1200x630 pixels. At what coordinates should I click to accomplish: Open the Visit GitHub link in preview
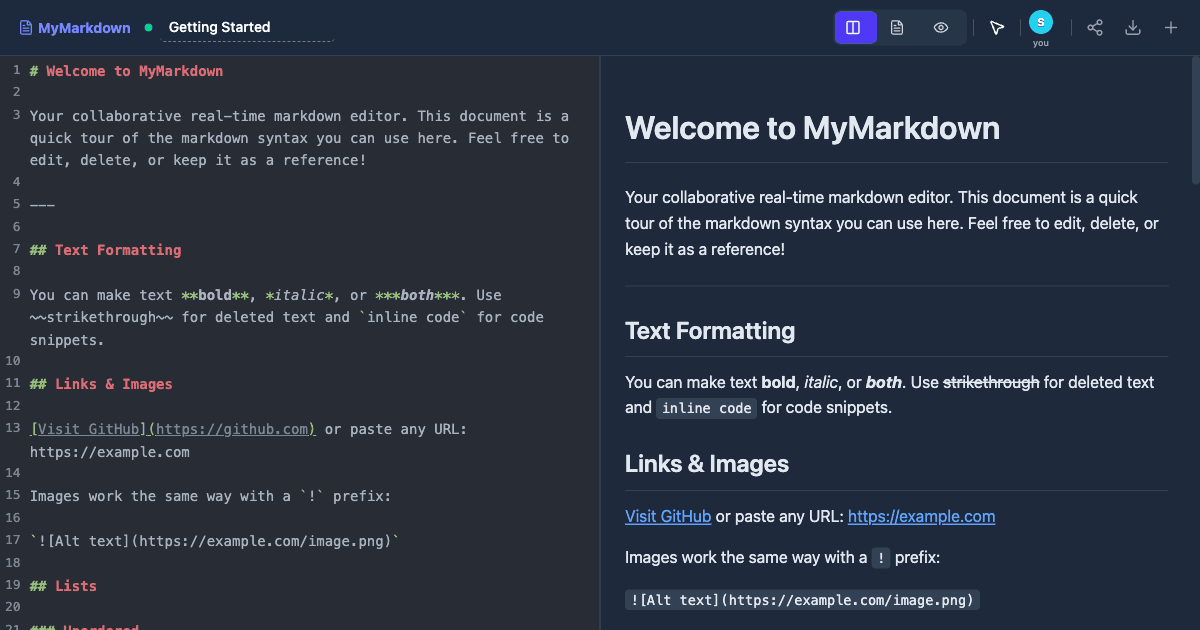pos(668,516)
